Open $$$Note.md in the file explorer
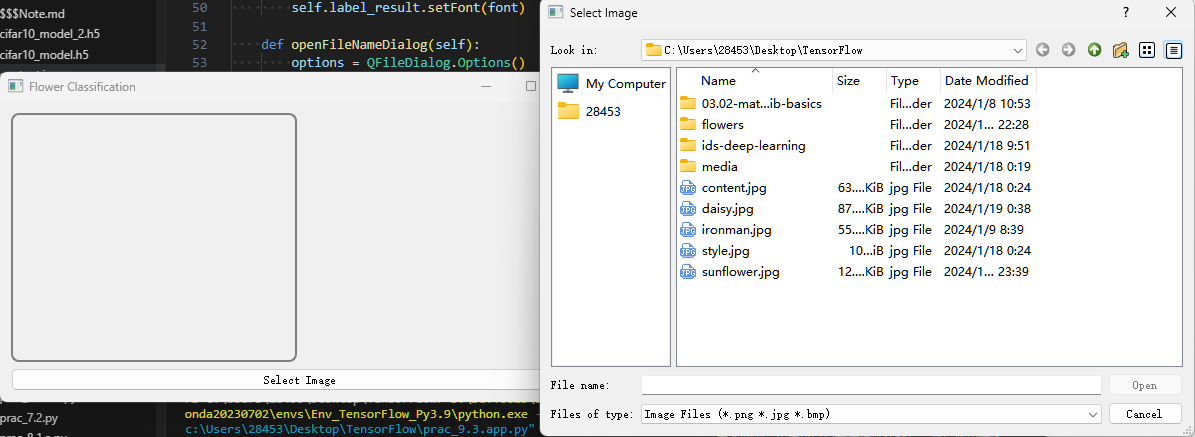This screenshot has width=1195, height=437. pyautogui.click(x=32, y=14)
